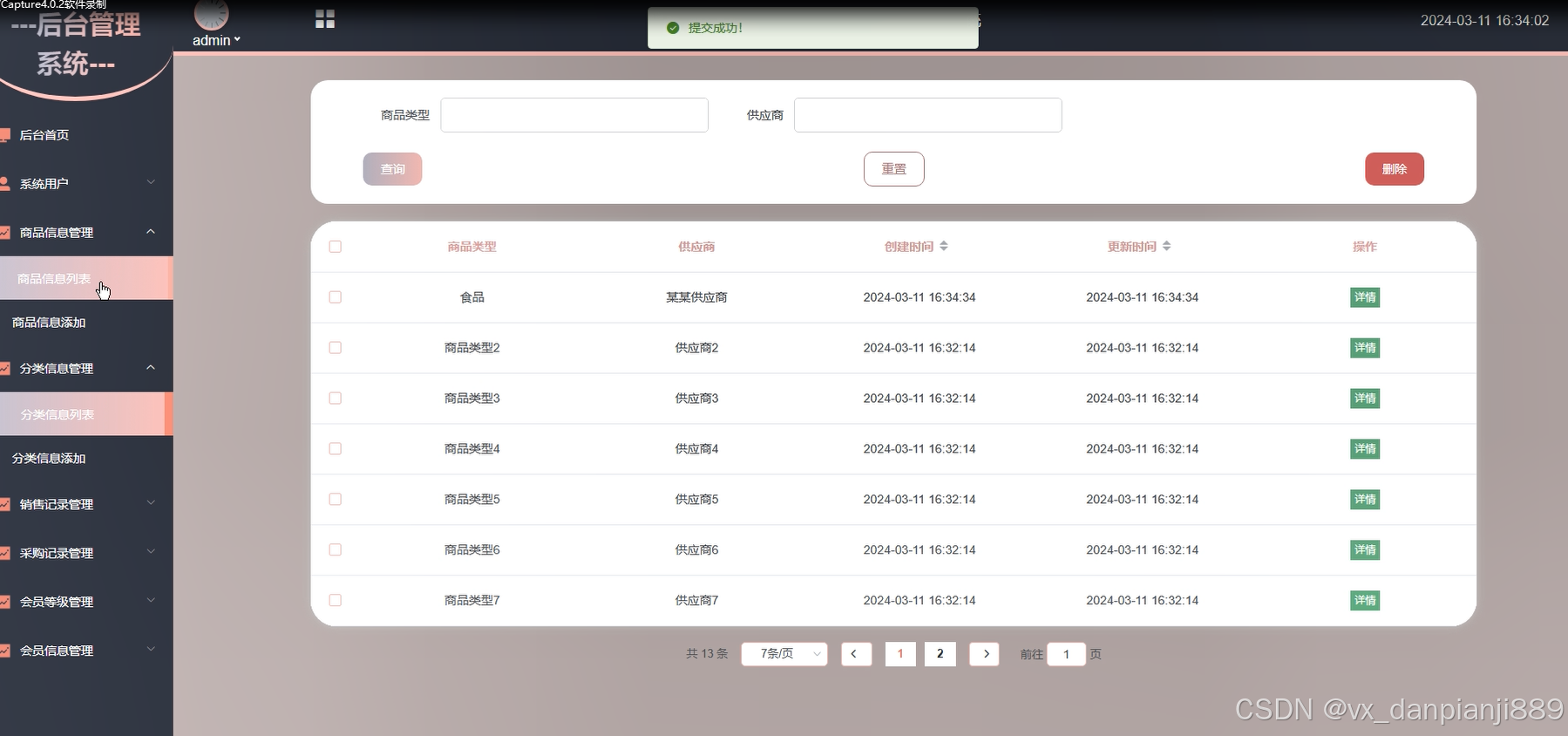Select 分类信息列表 submenu item
Image resolution: width=1568 pixels, height=736 pixels.
pos(86,414)
